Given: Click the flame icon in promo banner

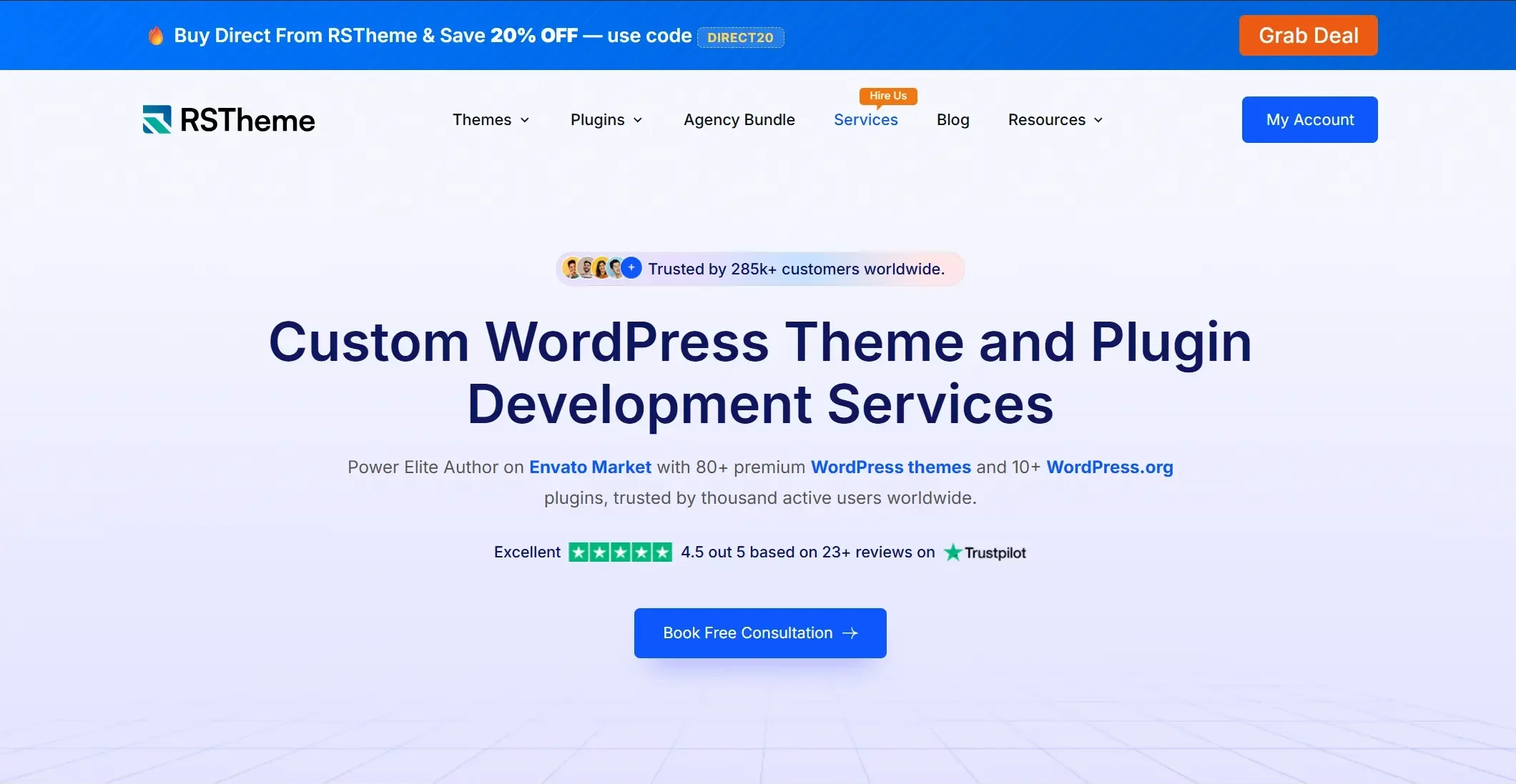Looking at the screenshot, I should pyautogui.click(x=155, y=35).
